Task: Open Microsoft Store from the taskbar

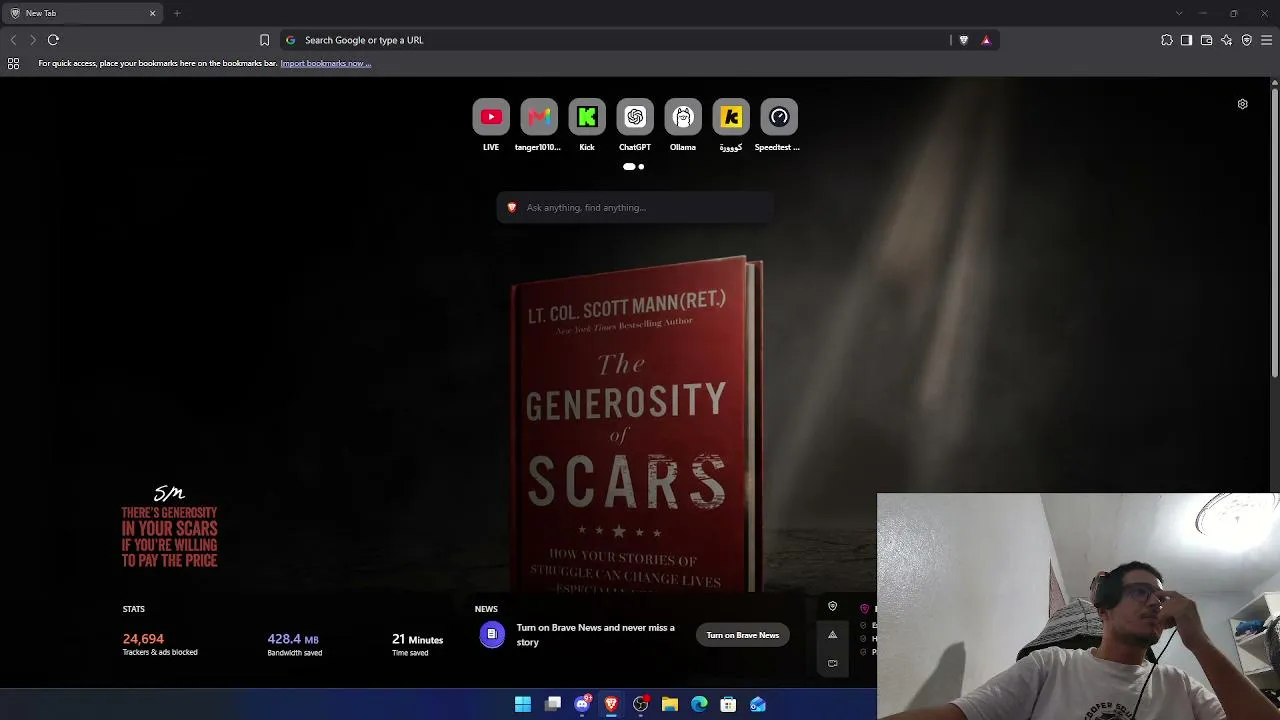Action: 729,704
